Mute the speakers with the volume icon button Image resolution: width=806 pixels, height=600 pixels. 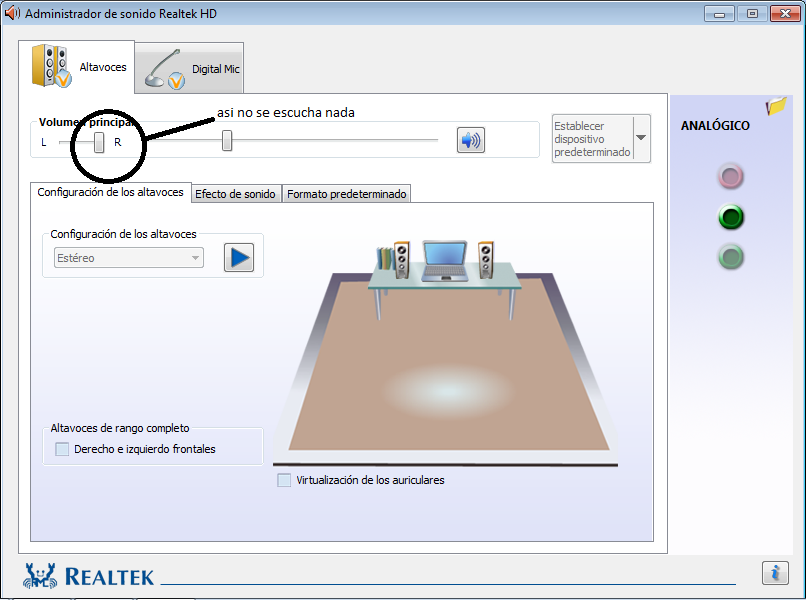(x=470, y=140)
